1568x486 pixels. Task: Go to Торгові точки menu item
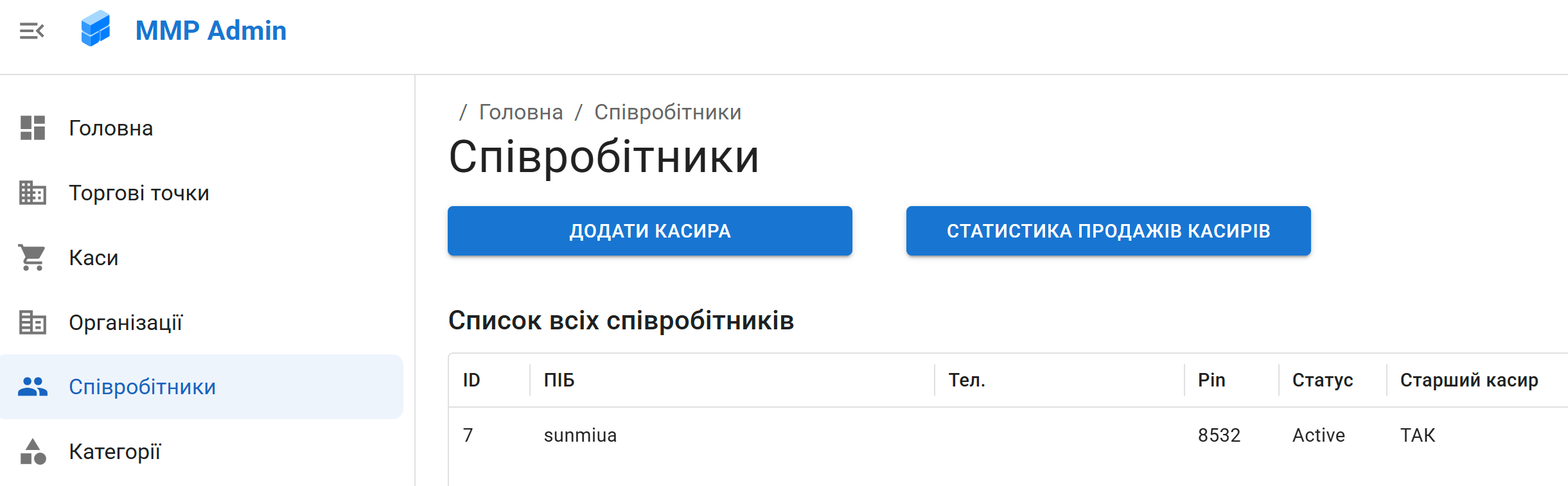point(139,193)
